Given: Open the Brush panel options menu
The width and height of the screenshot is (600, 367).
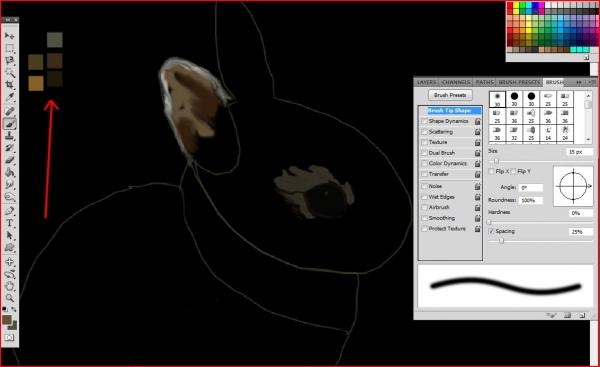Looking at the screenshot, I should [x=592, y=82].
